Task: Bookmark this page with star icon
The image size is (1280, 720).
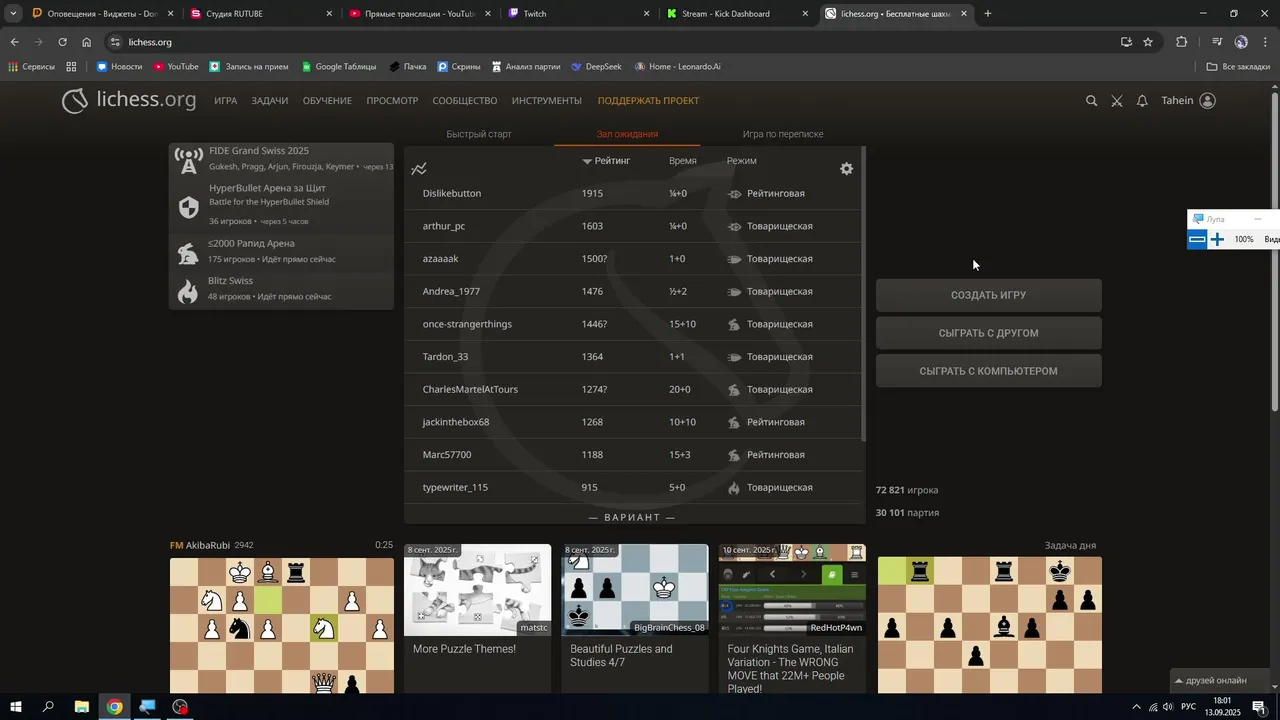Action: pyautogui.click(x=1148, y=42)
